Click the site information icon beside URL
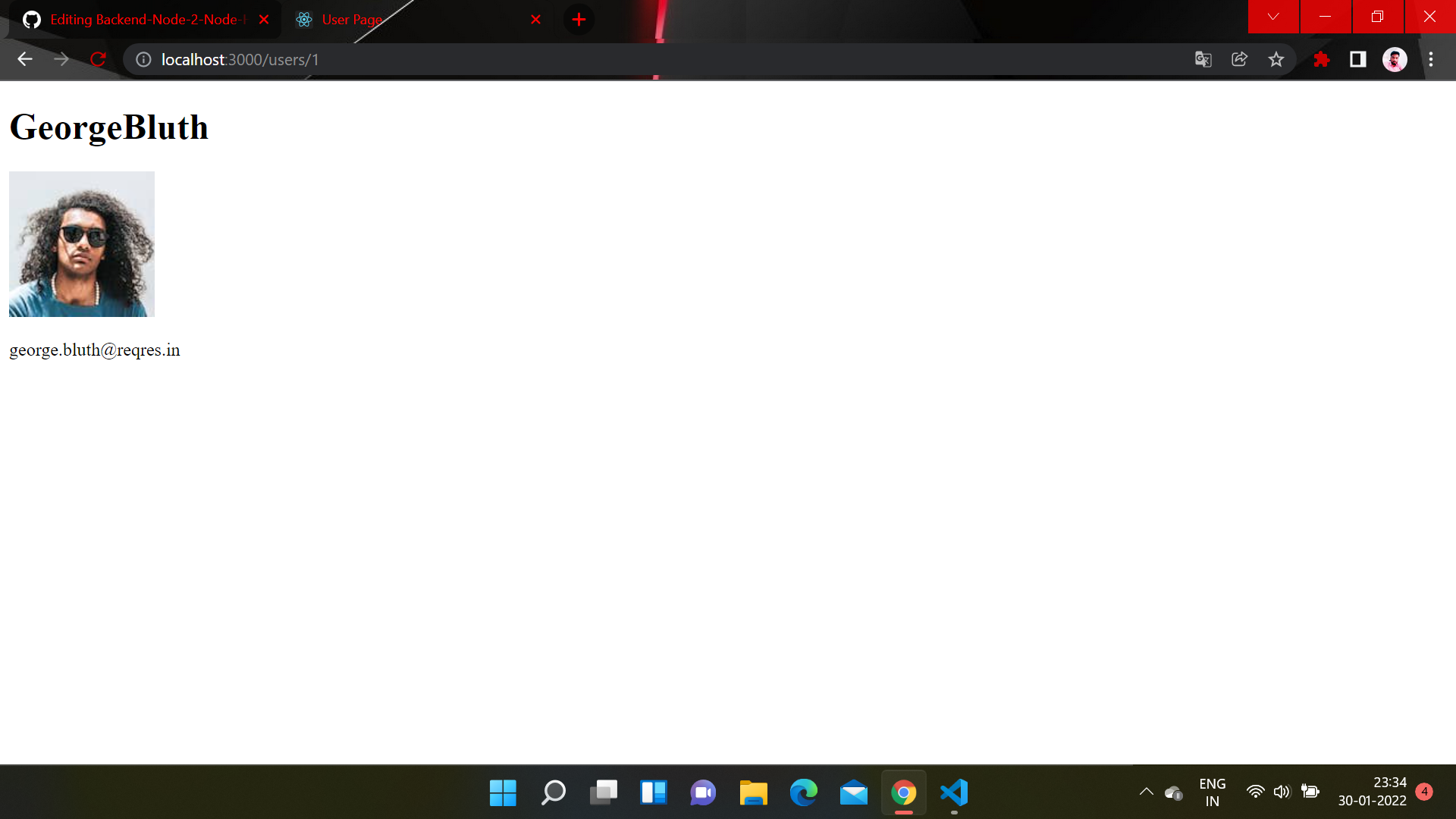Image resolution: width=1456 pixels, height=819 pixels. pos(143,59)
